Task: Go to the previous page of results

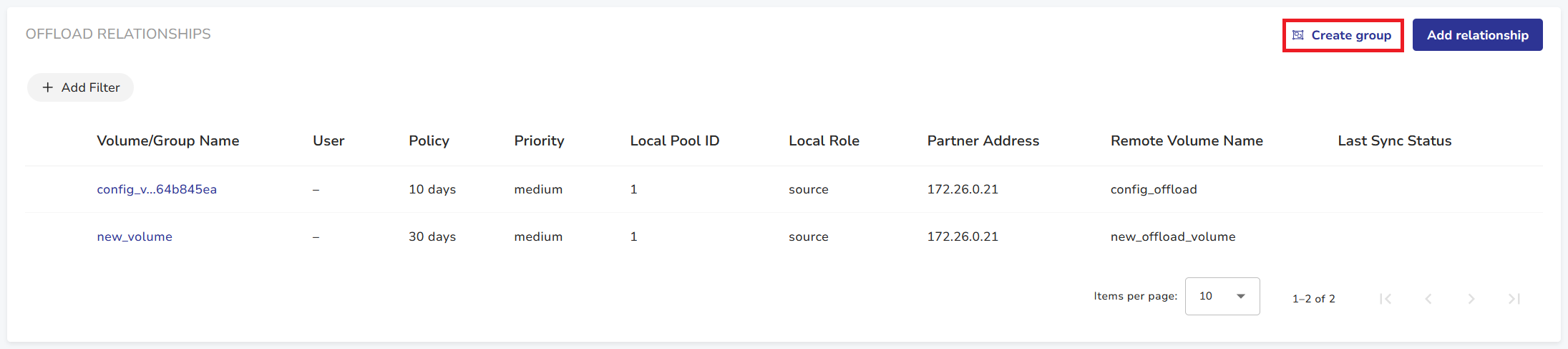Action: tap(1428, 299)
